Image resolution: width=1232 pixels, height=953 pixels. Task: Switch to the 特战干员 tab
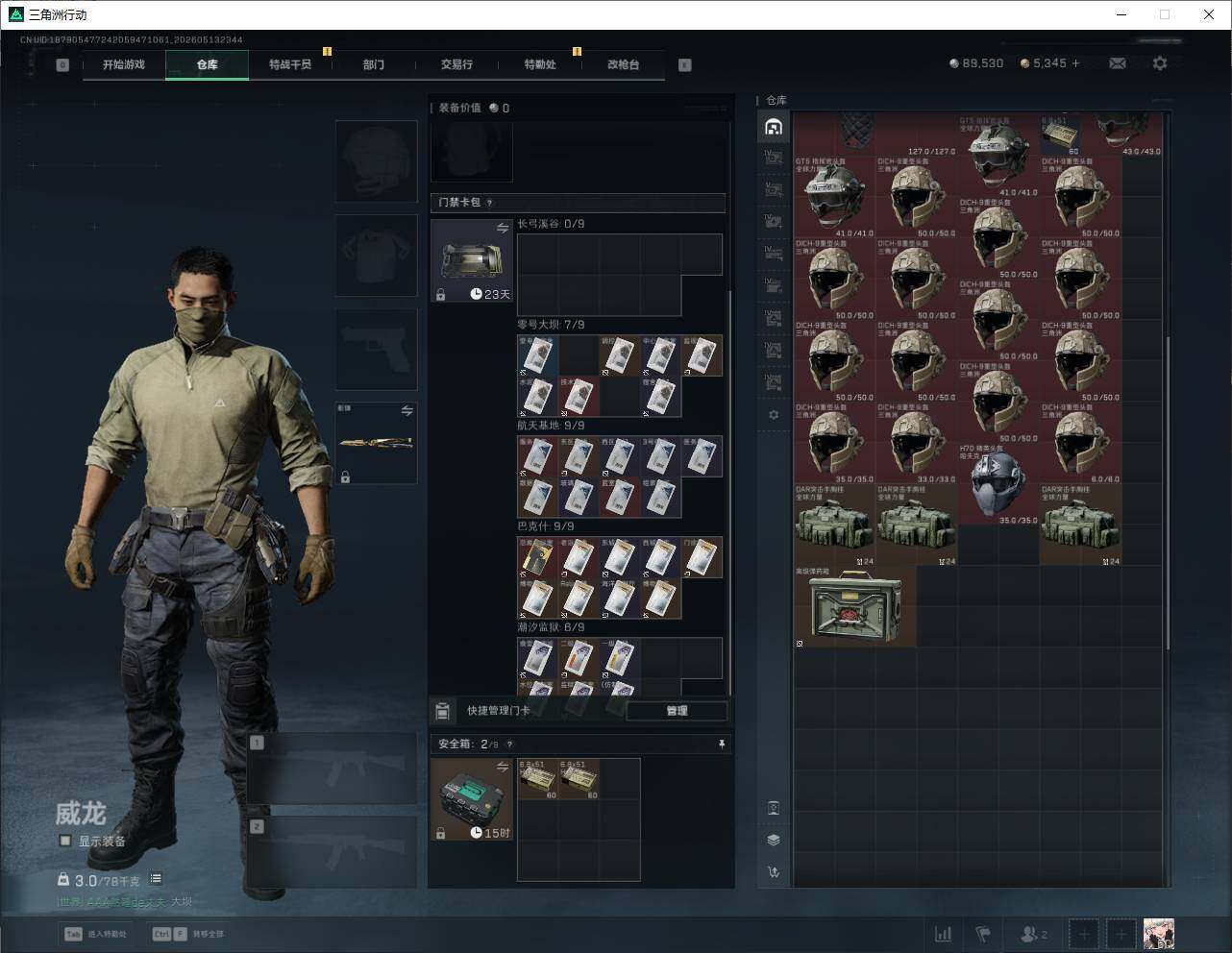tap(290, 64)
